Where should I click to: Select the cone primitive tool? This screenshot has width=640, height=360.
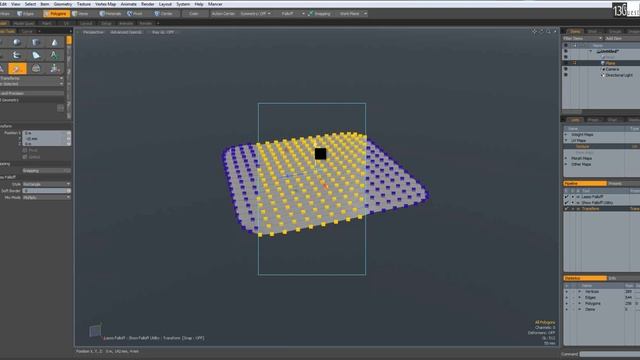point(55,42)
